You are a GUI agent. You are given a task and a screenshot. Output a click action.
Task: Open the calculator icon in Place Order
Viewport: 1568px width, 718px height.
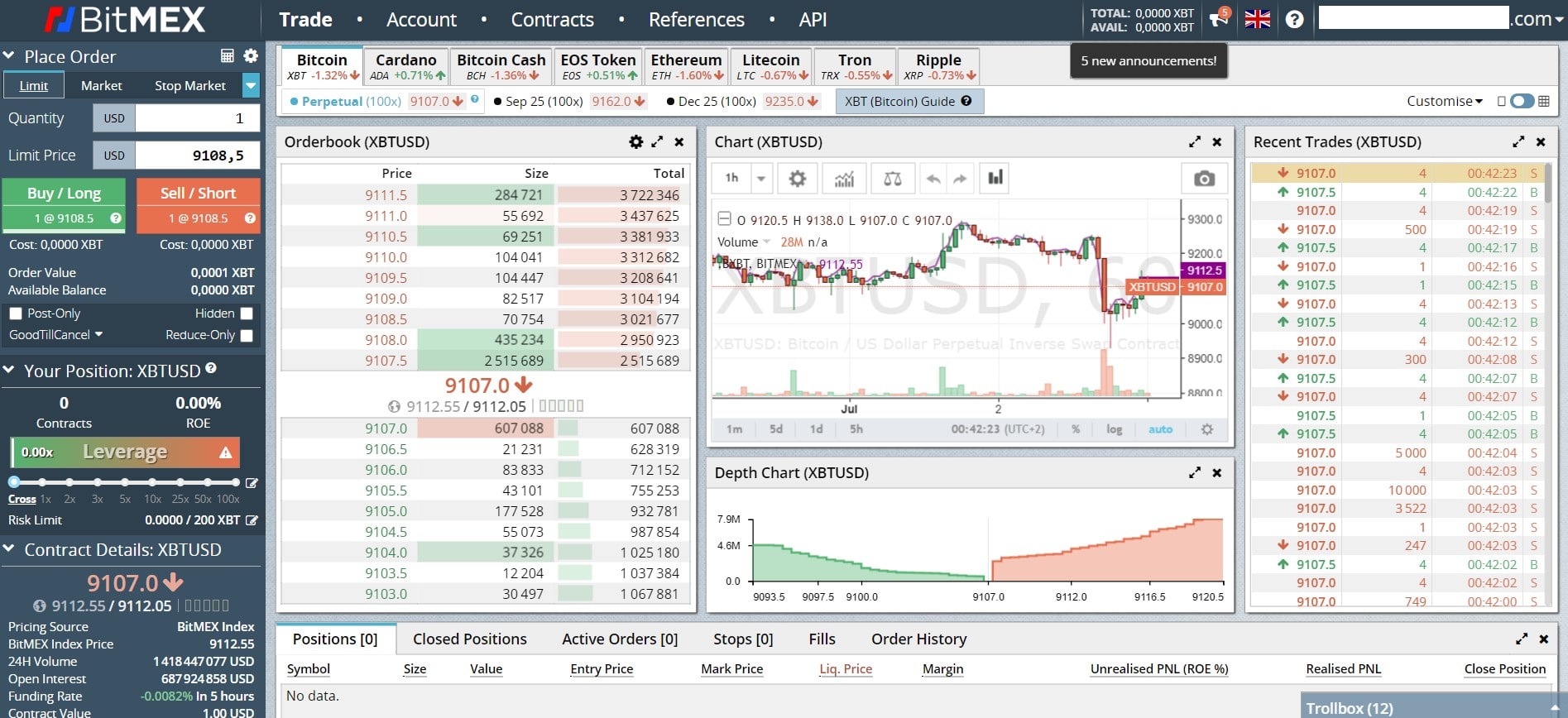[228, 55]
